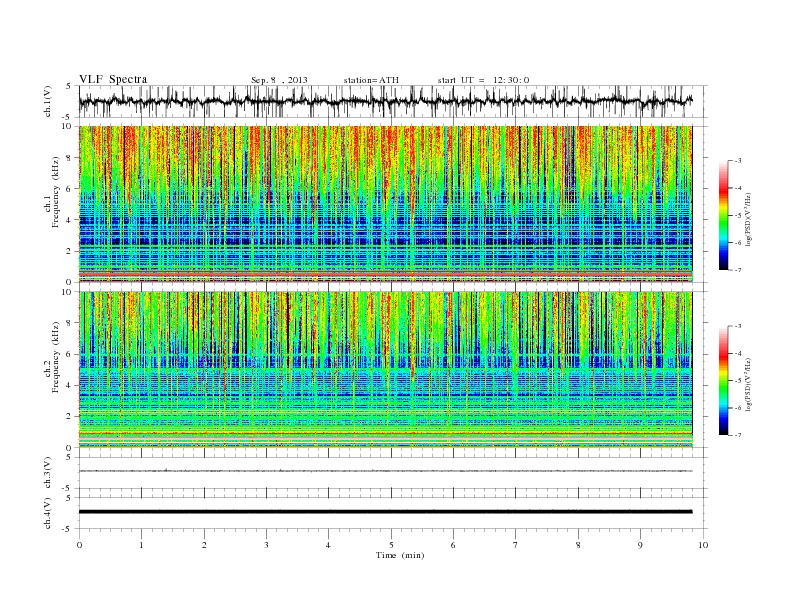This screenshot has width=792, height=612.
Task: Select the date "Sep. 8, 2013" header
Action: [279, 80]
